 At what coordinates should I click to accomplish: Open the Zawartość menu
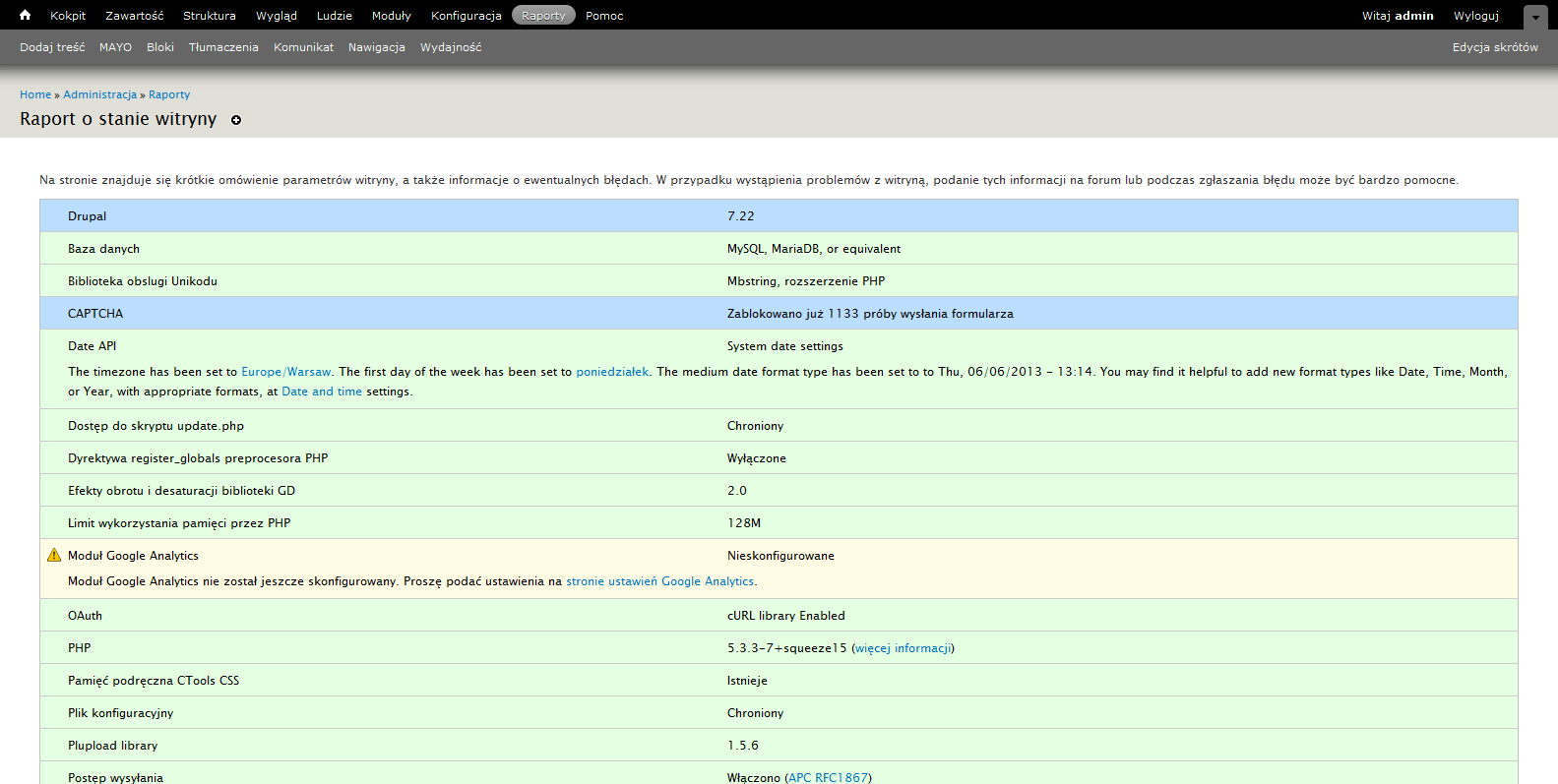(x=135, y=16)
